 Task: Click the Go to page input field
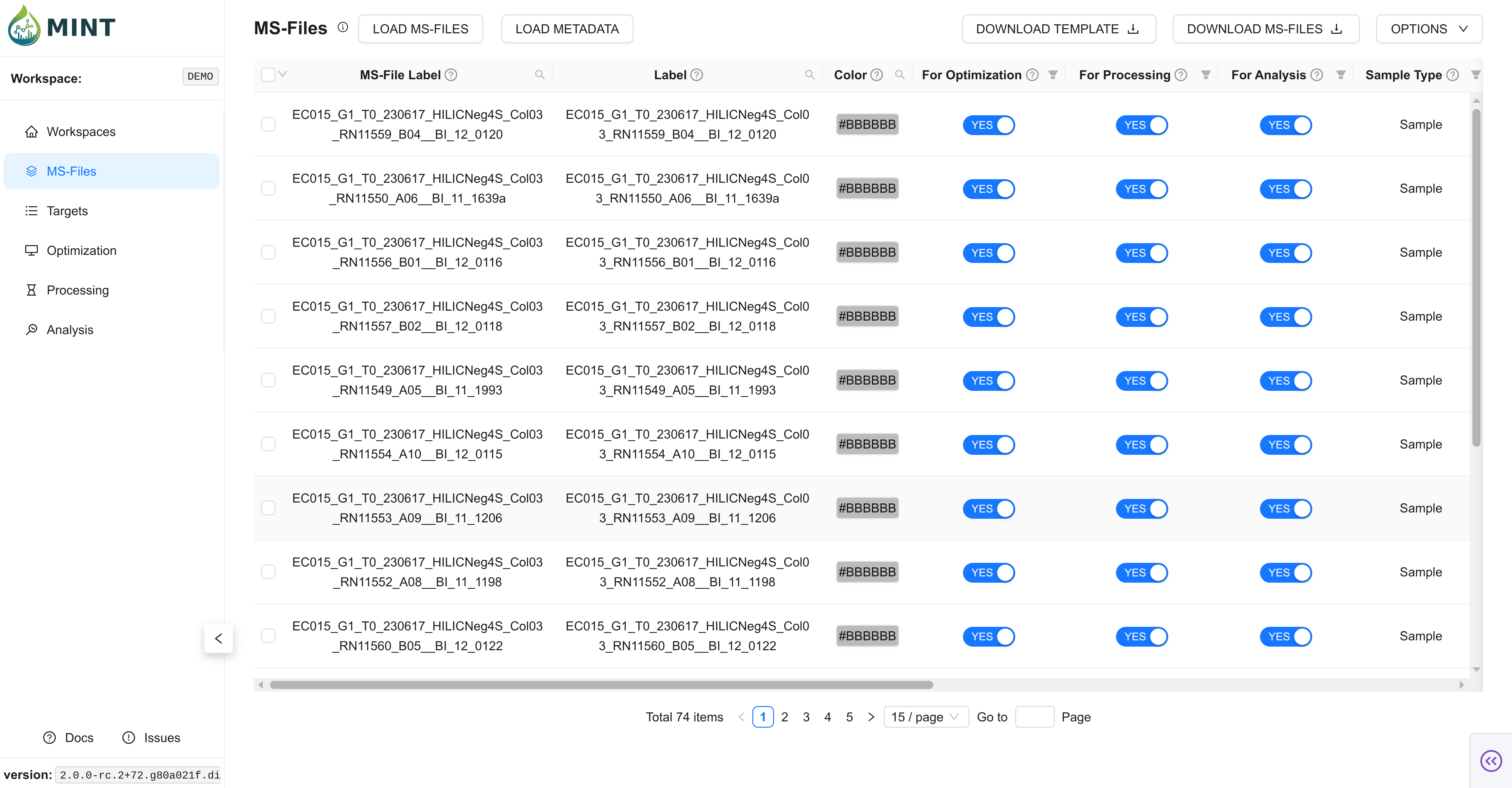pyautogui.click(x=1034, y=717)
